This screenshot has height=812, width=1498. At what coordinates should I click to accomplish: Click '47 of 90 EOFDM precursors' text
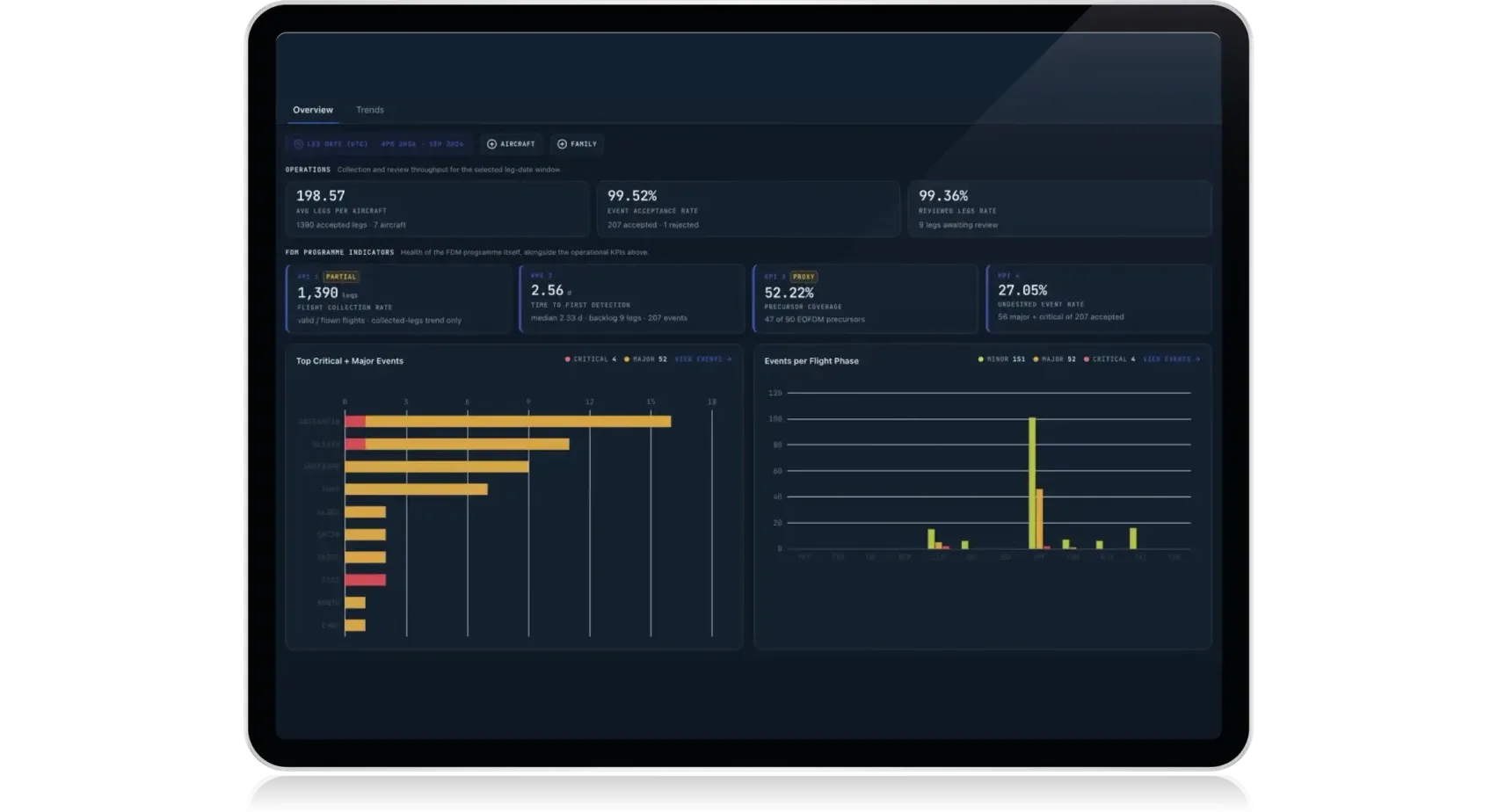[814, 319]
